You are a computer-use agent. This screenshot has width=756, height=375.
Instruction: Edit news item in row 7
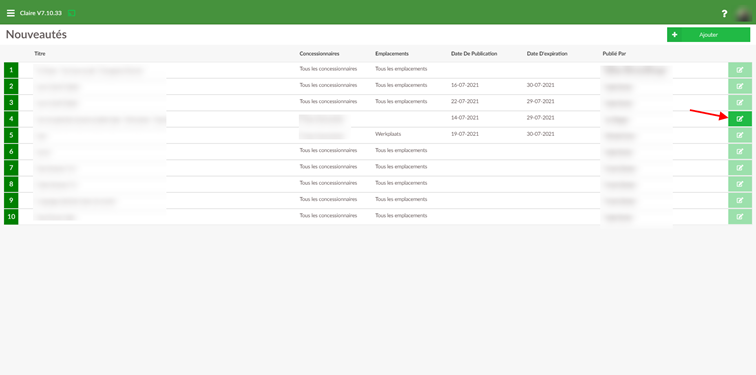click(x=740, y=168)
